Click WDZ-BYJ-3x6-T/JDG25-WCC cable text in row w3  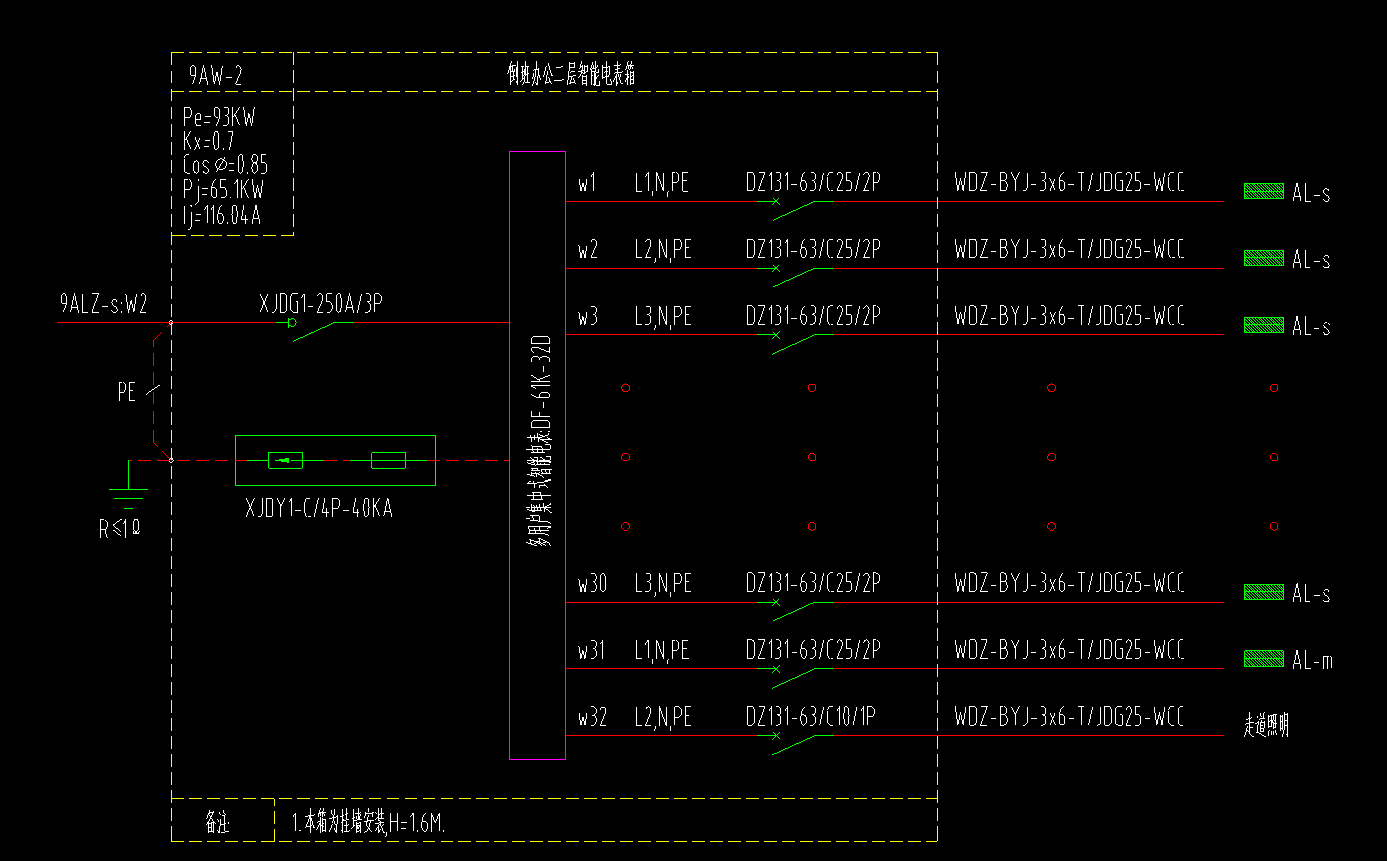pyautogui.click(x=1069, y=316)
